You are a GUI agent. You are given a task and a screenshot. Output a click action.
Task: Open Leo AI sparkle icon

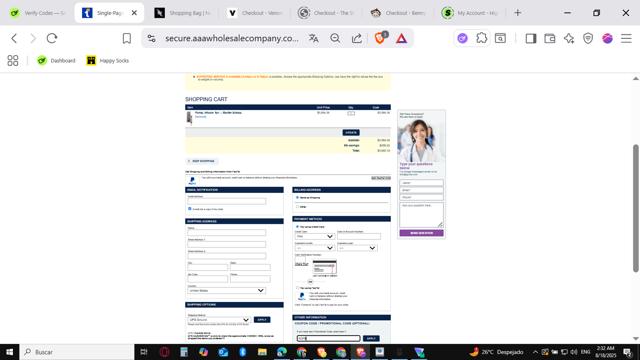569,38
